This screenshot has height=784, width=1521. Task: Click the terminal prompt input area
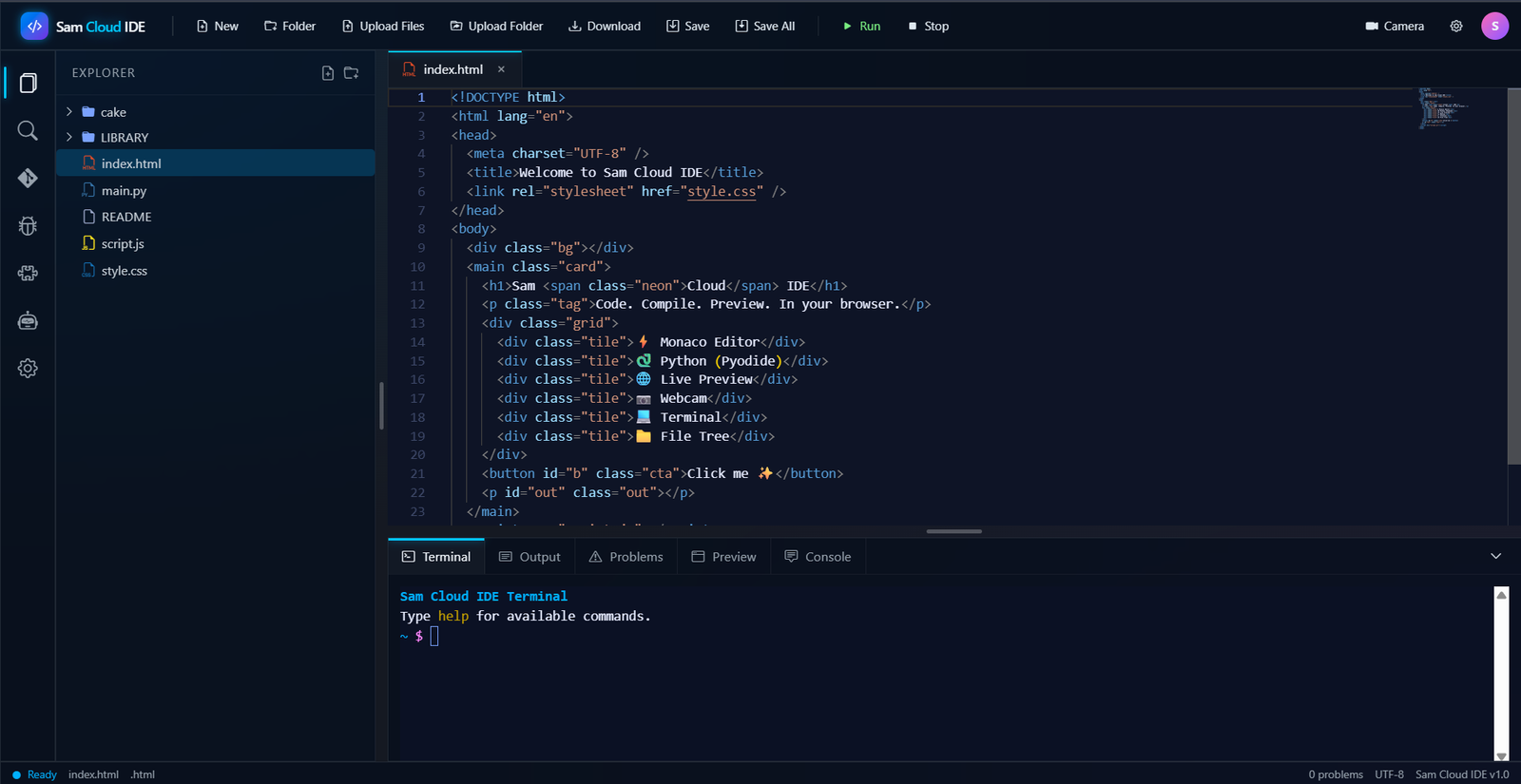coord(434,636)
